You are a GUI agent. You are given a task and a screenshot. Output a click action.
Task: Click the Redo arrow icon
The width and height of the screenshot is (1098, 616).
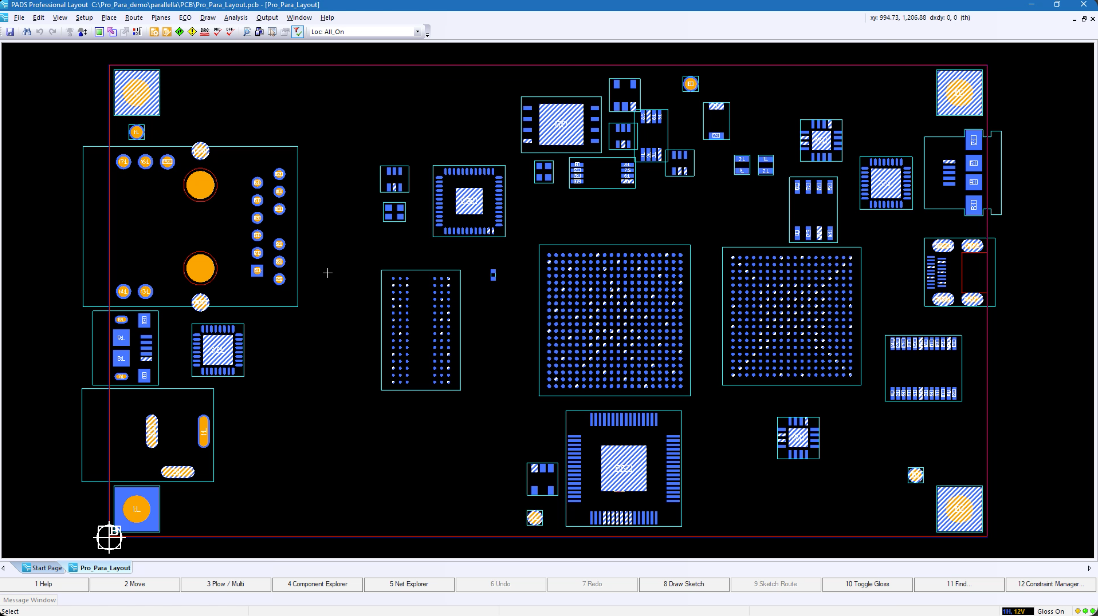[x=51, y=31]
